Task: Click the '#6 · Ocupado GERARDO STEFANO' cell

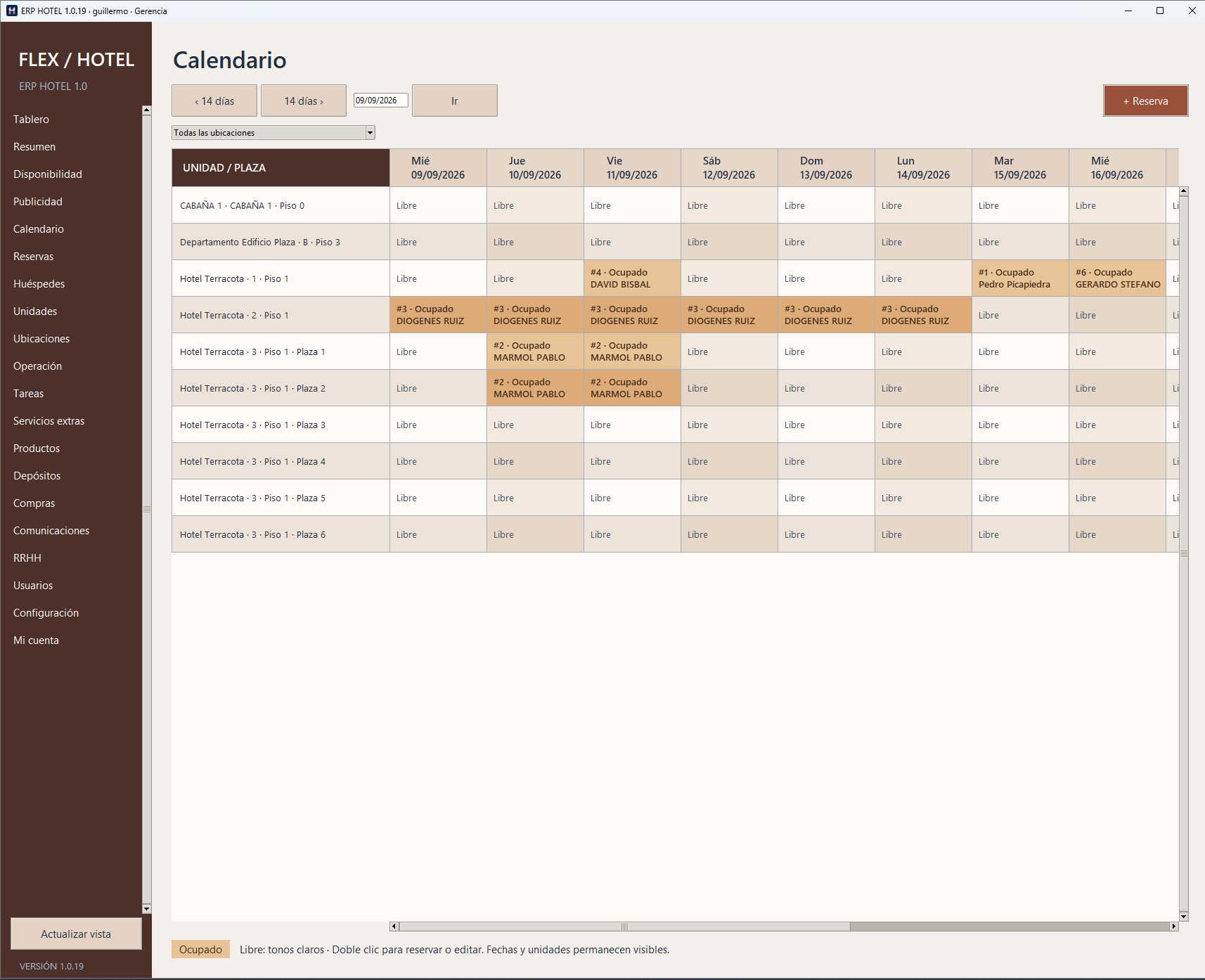Action: click(x=1117, y=278)
